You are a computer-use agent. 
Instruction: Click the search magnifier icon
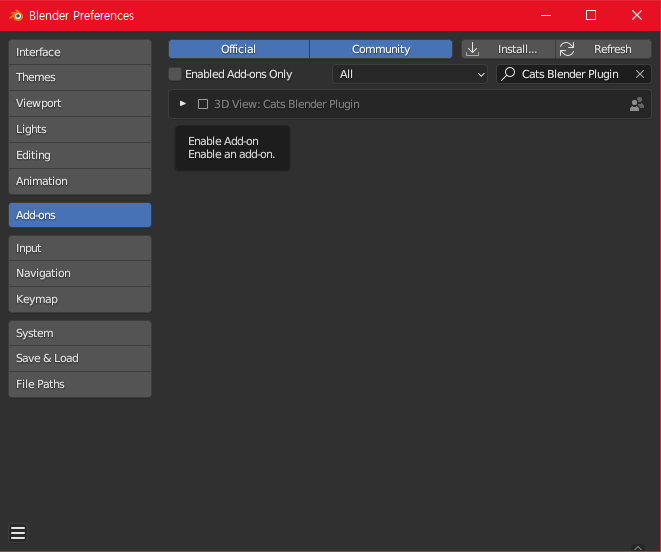508,74
